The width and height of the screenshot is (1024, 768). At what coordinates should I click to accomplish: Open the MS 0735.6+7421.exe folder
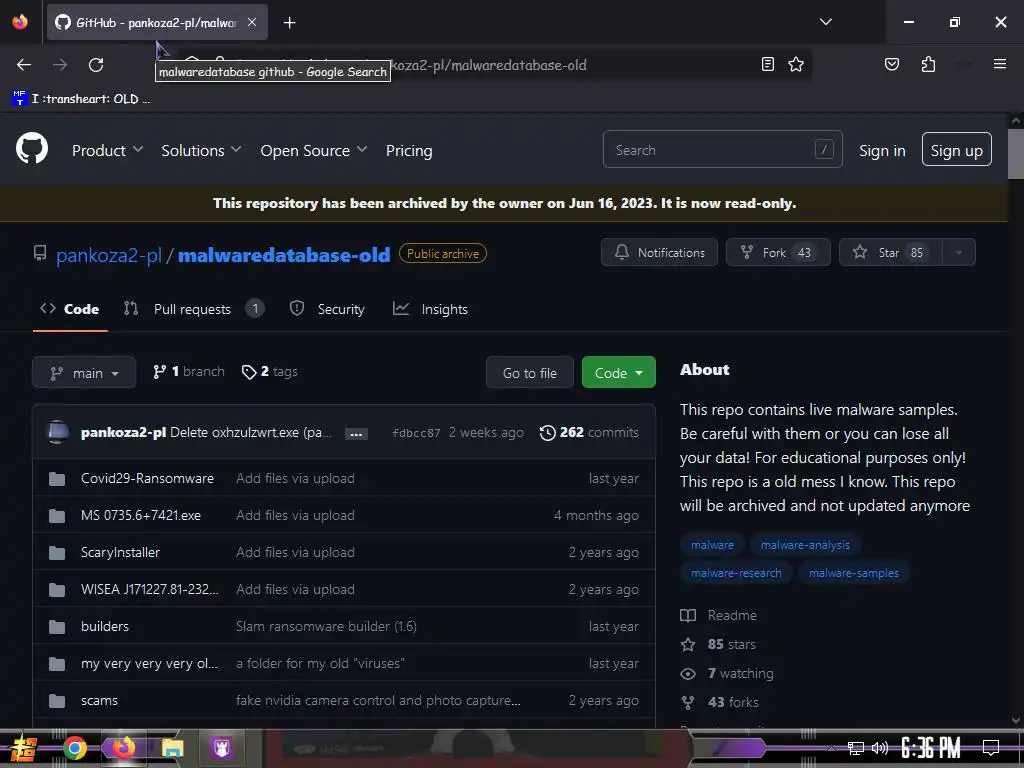coord(140,515)
